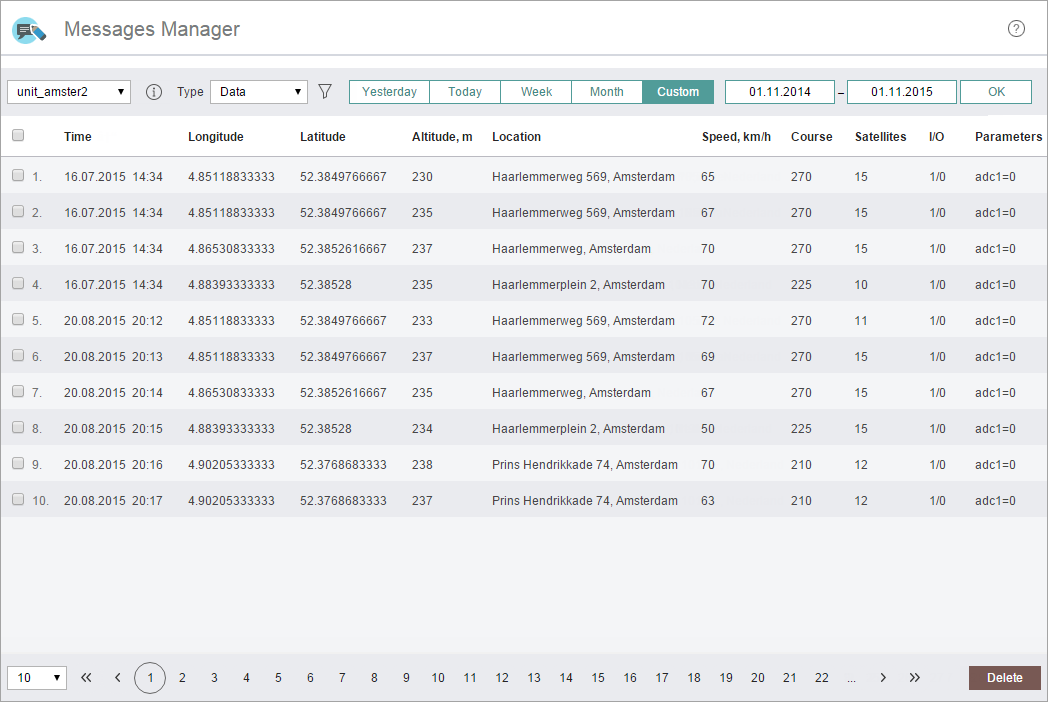This screenshot has height=702, width=1048.
Task: Expand the Type dropdown showing Data
Action: click(x=259, y=92)
